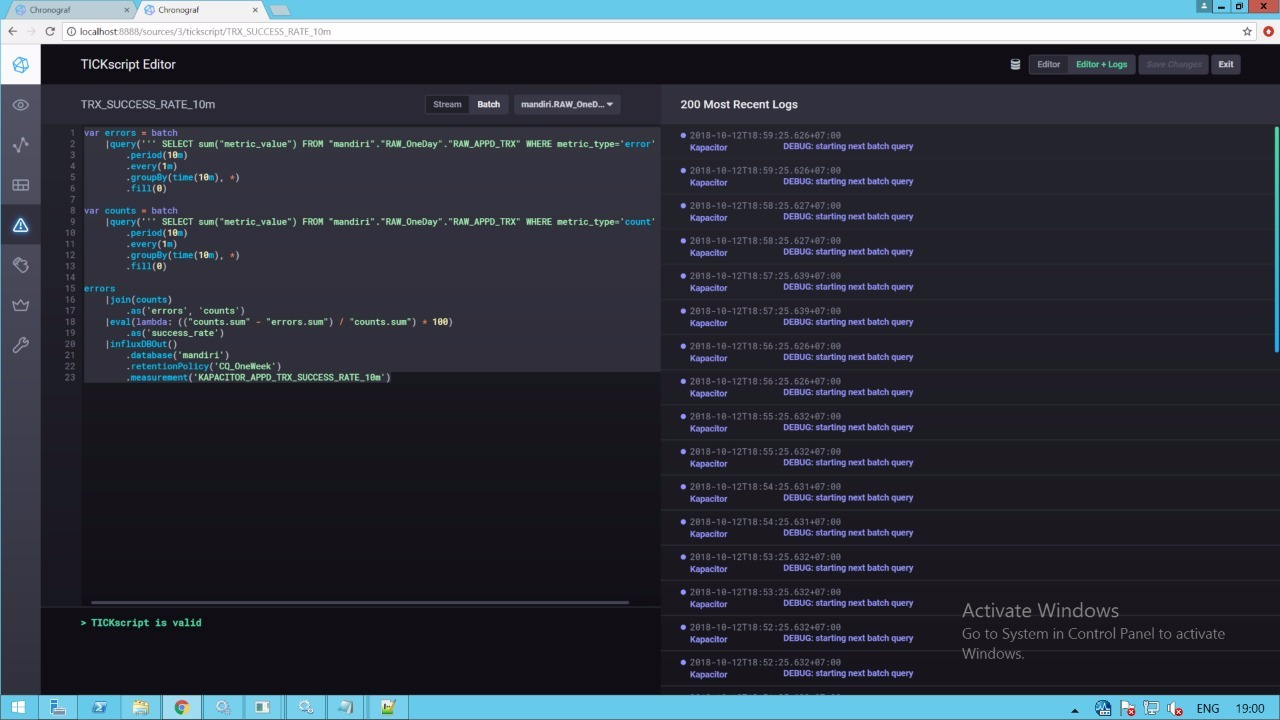Open Dashboards table icon in sidebar
1280x720 pixels.
tap(20, 185)
